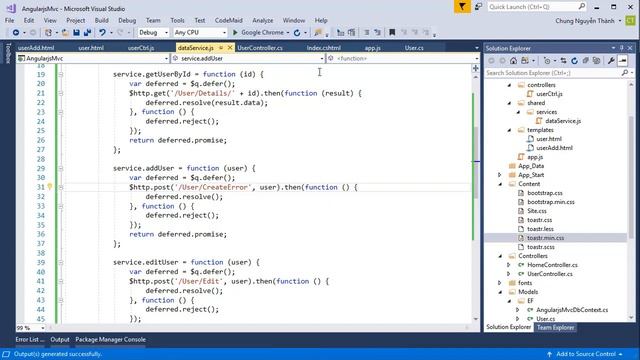Click the editor horizontal scrollbar

pos(259,328)
